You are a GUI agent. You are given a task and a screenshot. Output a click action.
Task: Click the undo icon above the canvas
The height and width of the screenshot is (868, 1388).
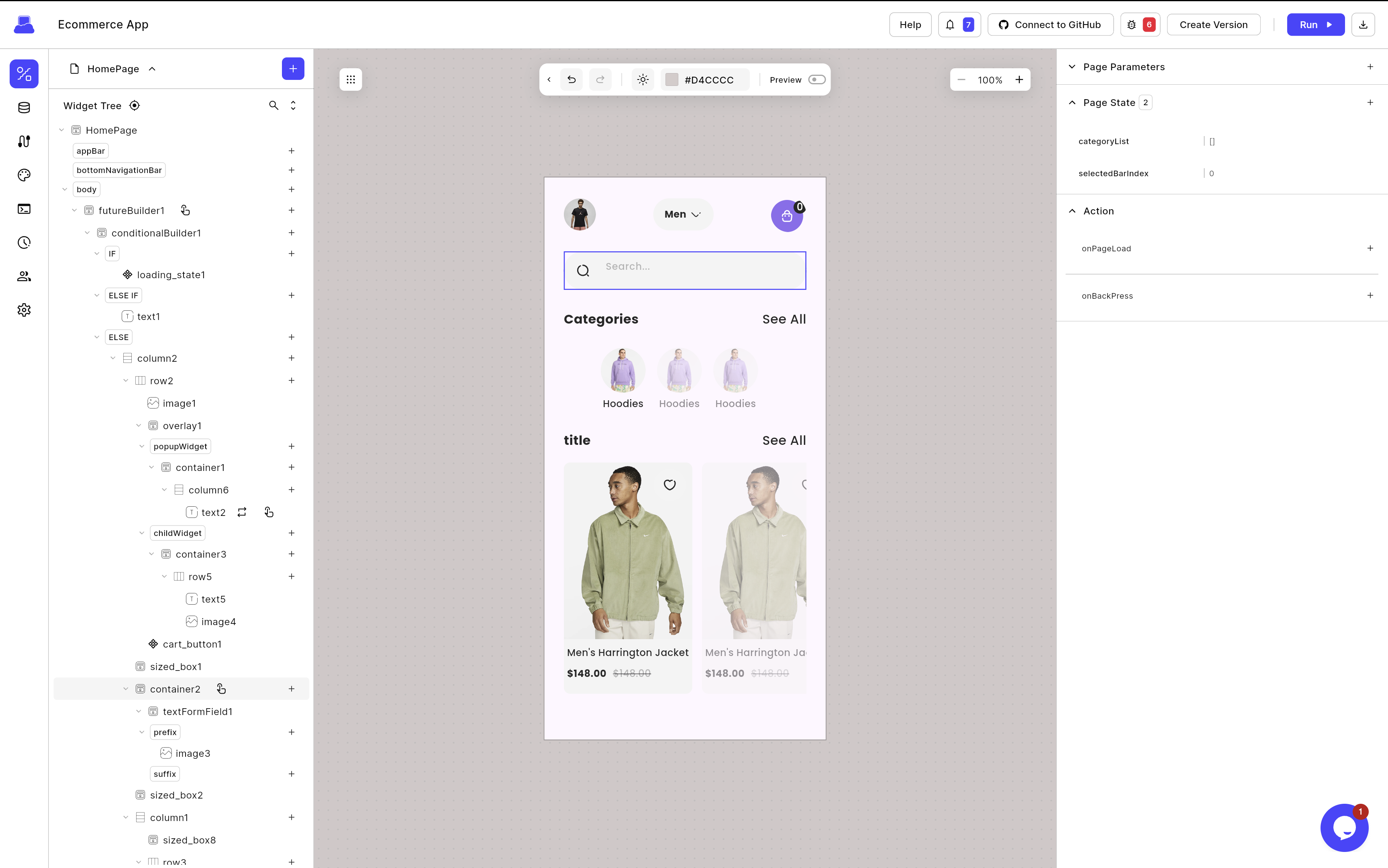click(x=572, y=79)
